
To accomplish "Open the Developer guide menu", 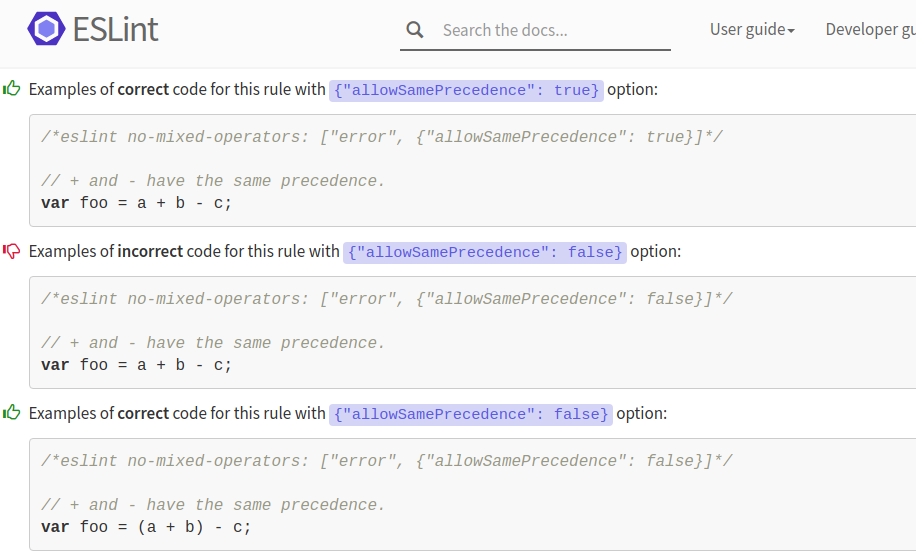I will point(869,30).
